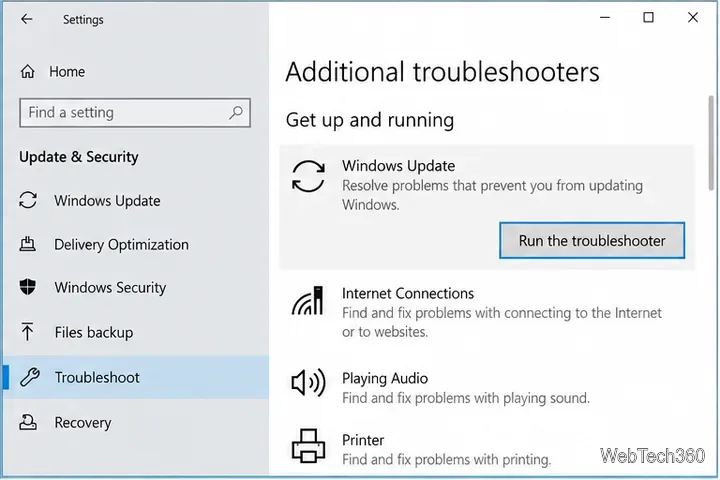
Task: Select the Troubleshoot sidebar item
Action: pyautogui.click(x=136, y=377)
